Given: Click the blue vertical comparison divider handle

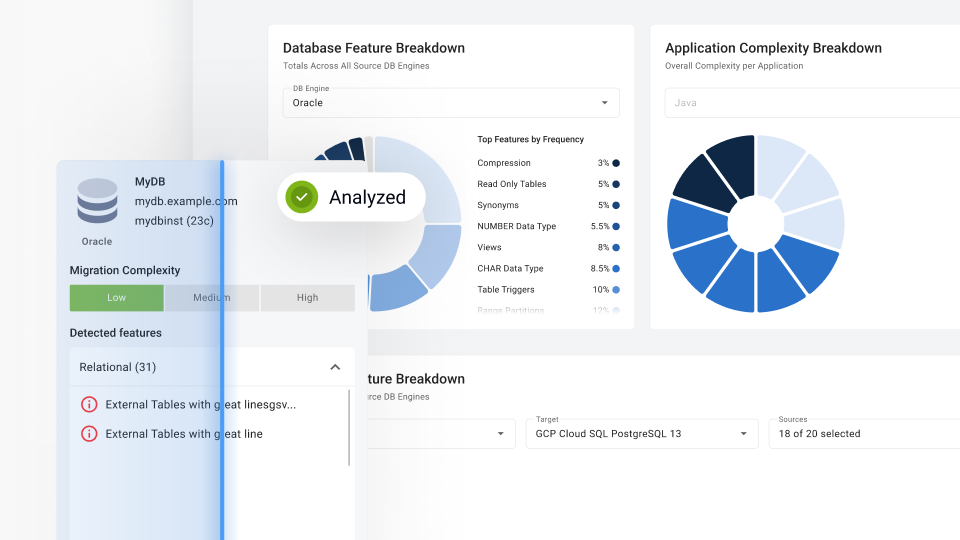Looking at the screenshot, I should click(x=222, y=350).
